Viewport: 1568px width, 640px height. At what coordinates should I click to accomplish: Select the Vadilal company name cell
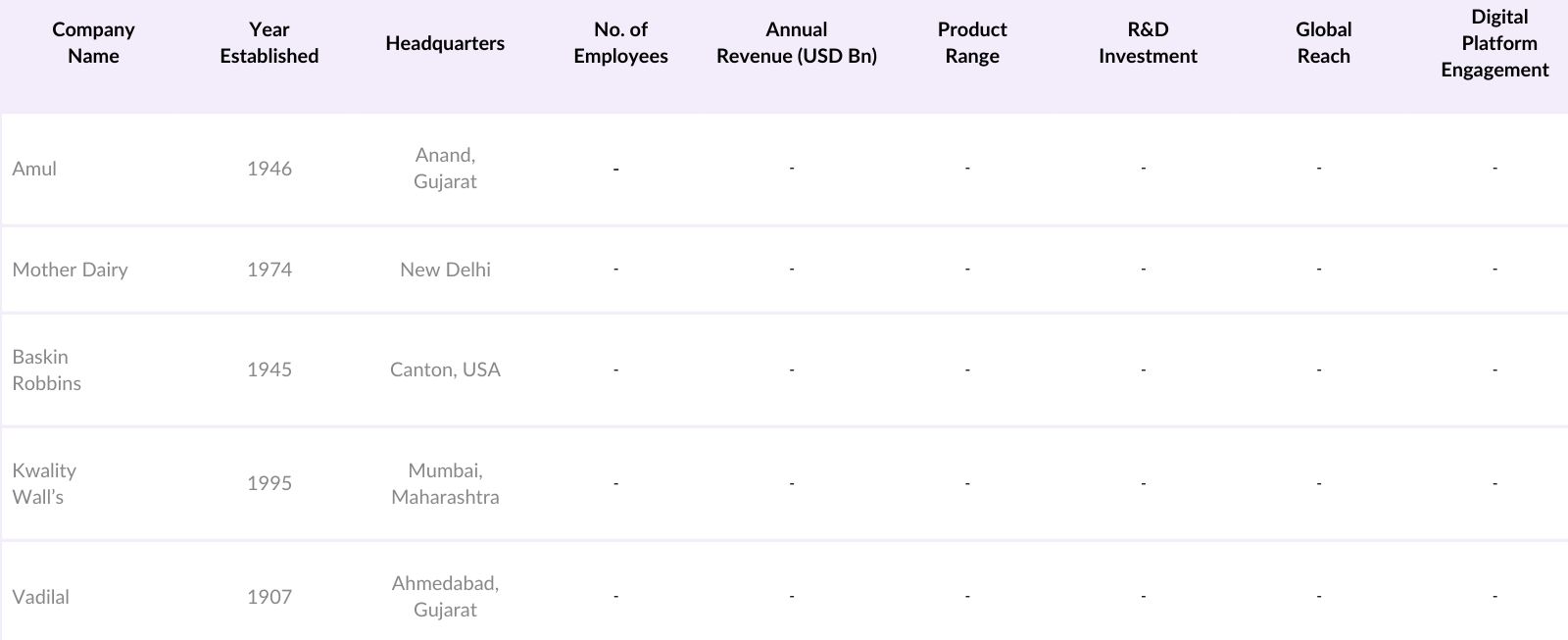[x=40, y=597]
